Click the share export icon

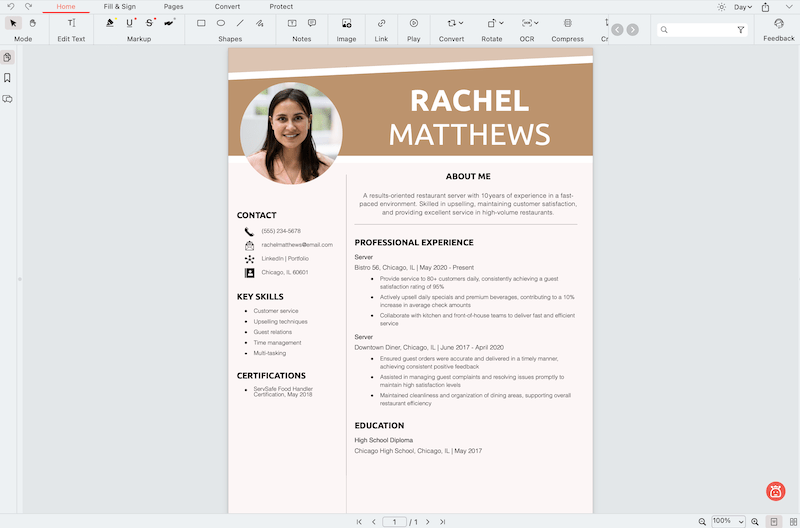[x=765, y=7]
